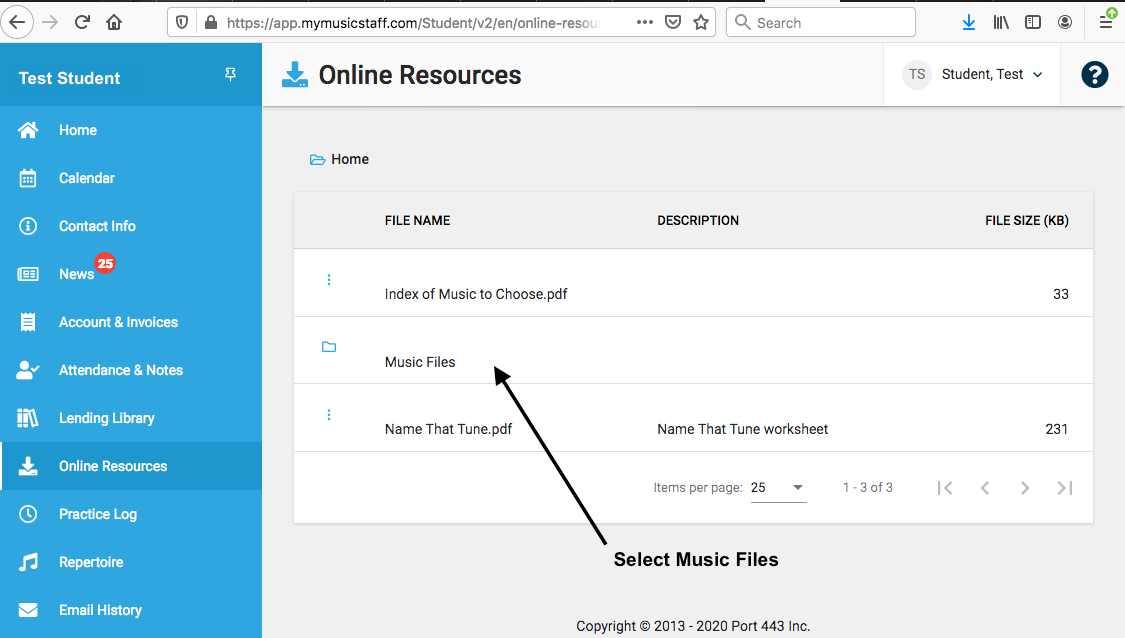Click the Test Student sidebar title

click(x=70, y=78)
